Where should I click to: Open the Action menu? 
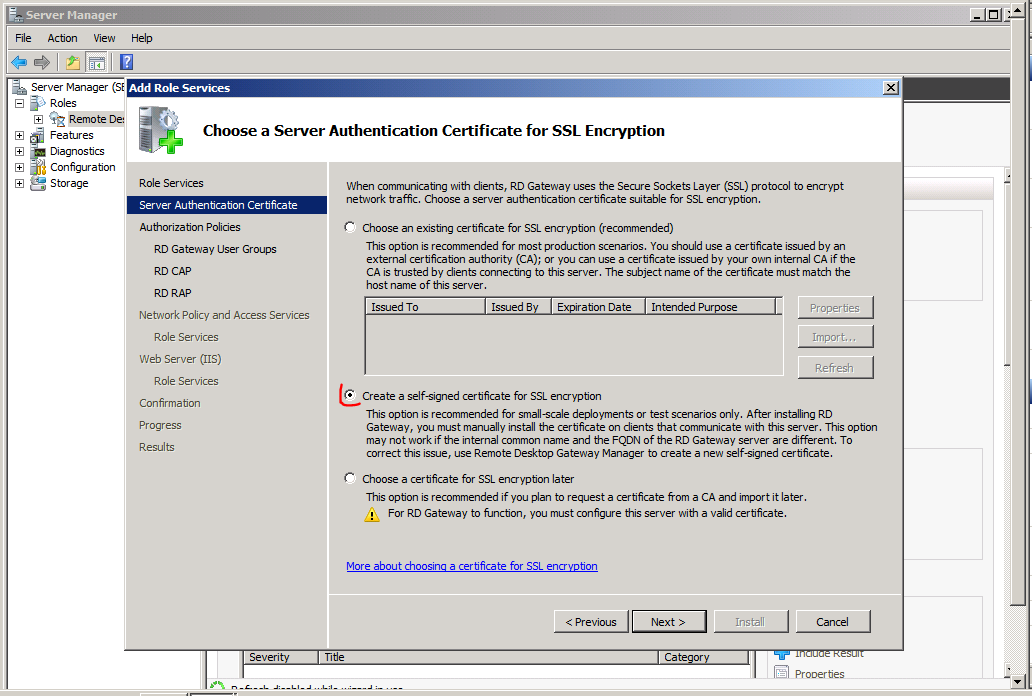[62, 38]
